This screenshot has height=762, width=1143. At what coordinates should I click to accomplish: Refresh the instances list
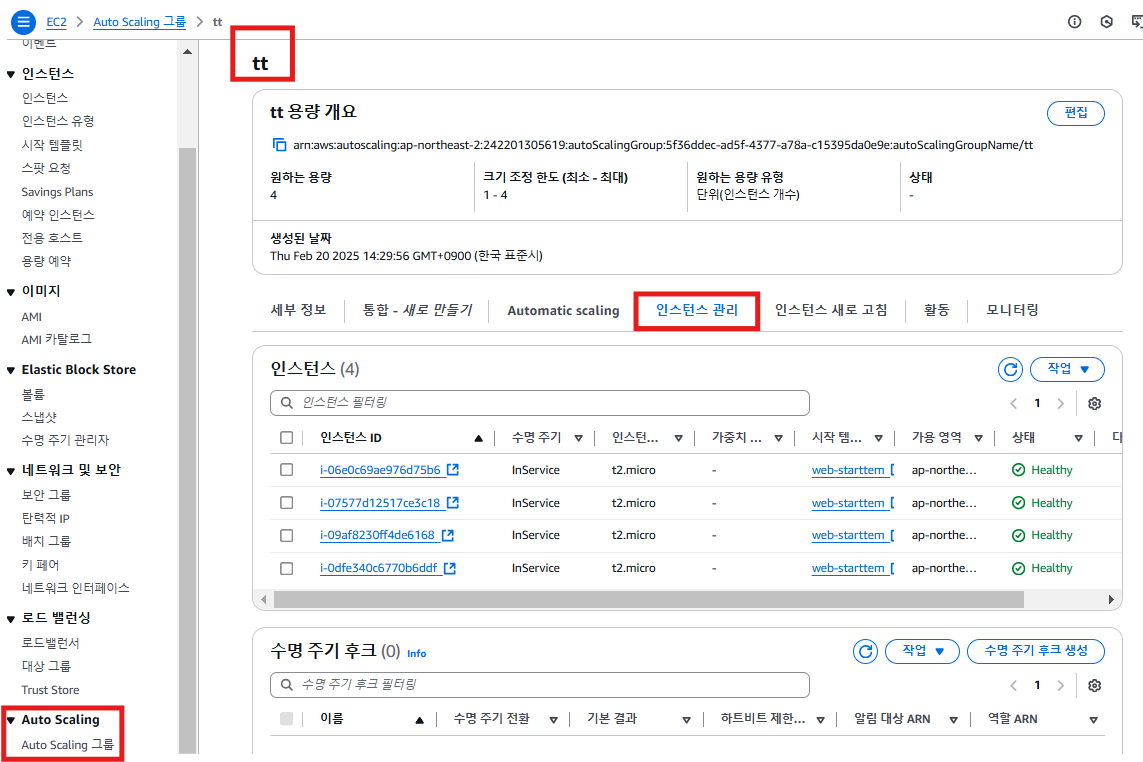(x=1010, y=369)
